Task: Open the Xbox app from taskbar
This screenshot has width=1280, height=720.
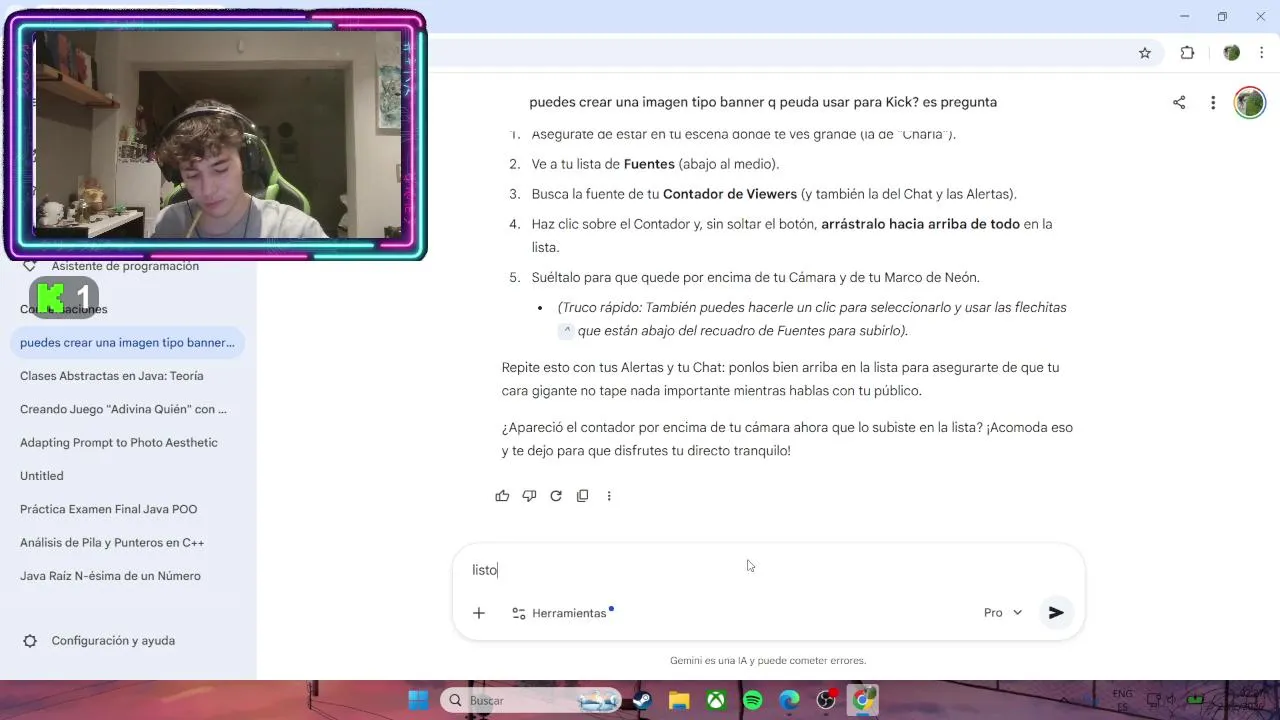Action: [x=716, y=700]
